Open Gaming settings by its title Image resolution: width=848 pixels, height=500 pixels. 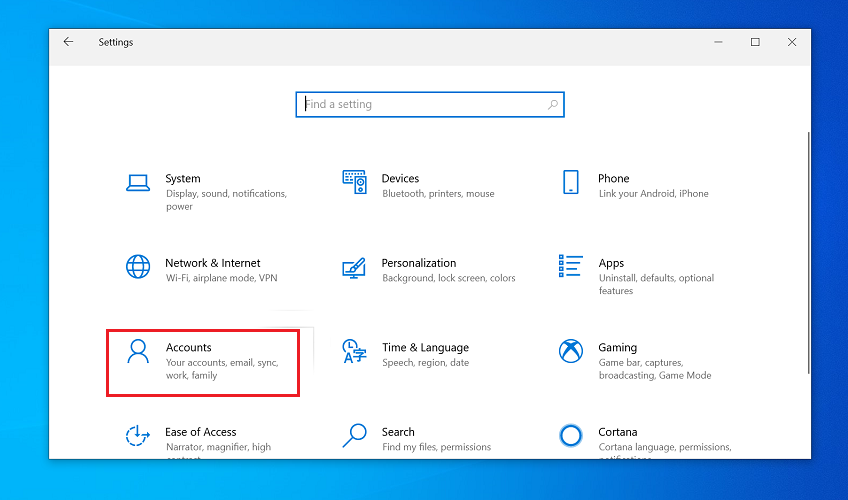coord(618,348)
